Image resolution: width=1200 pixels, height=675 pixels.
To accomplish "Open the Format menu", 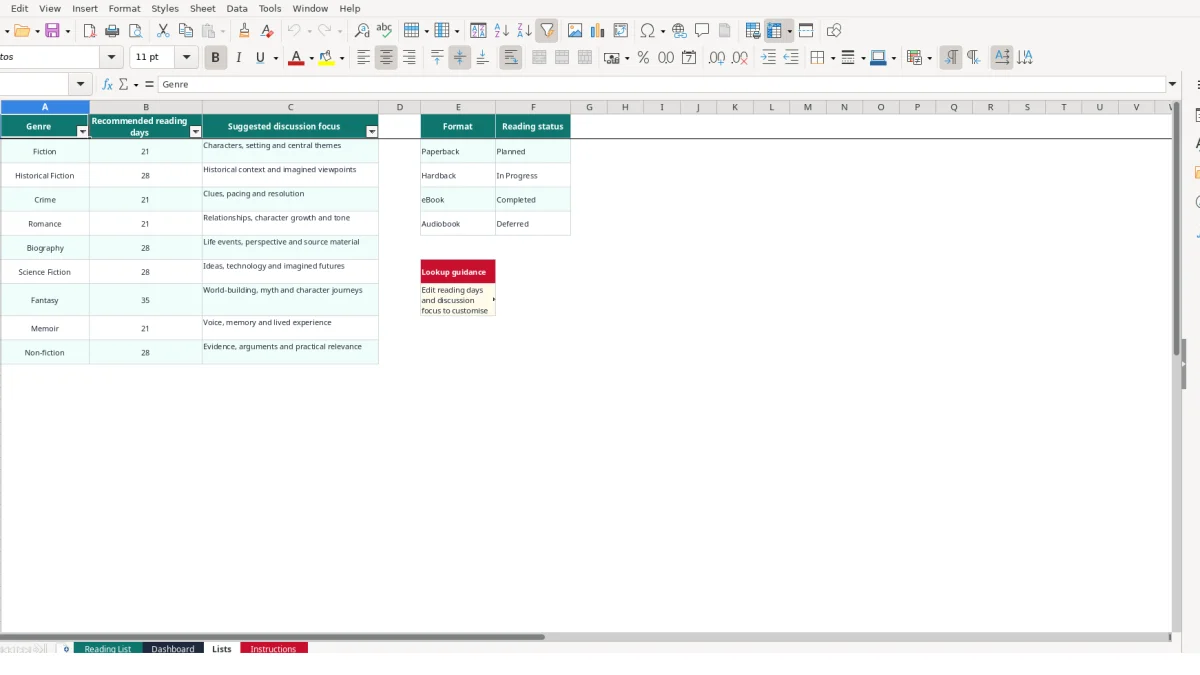I will (124, 8).
